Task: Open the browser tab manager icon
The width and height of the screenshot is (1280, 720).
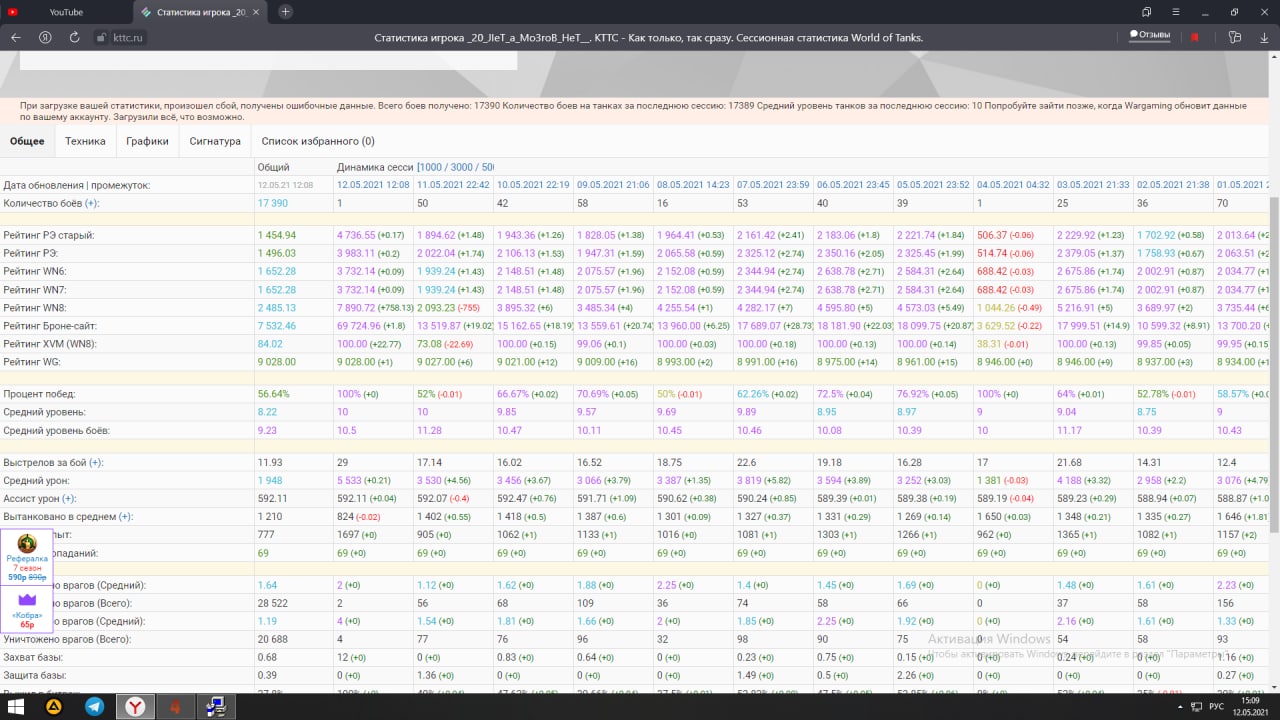Action: click(x=1146, y=12)
